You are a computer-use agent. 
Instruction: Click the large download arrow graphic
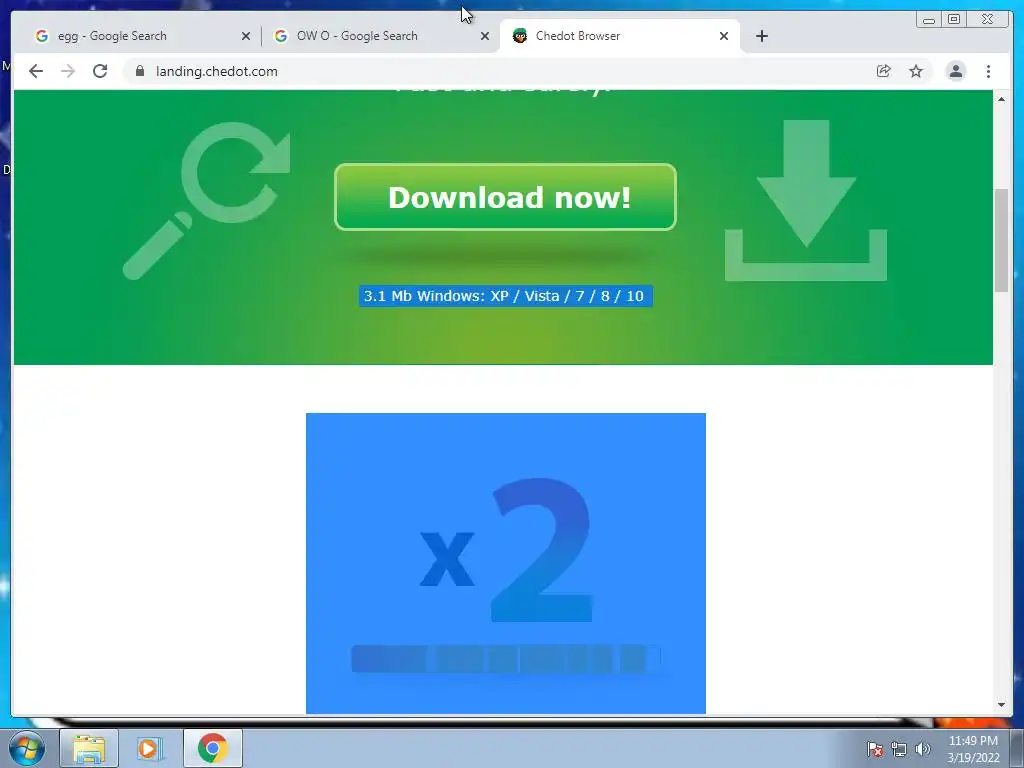click(806, 200)
